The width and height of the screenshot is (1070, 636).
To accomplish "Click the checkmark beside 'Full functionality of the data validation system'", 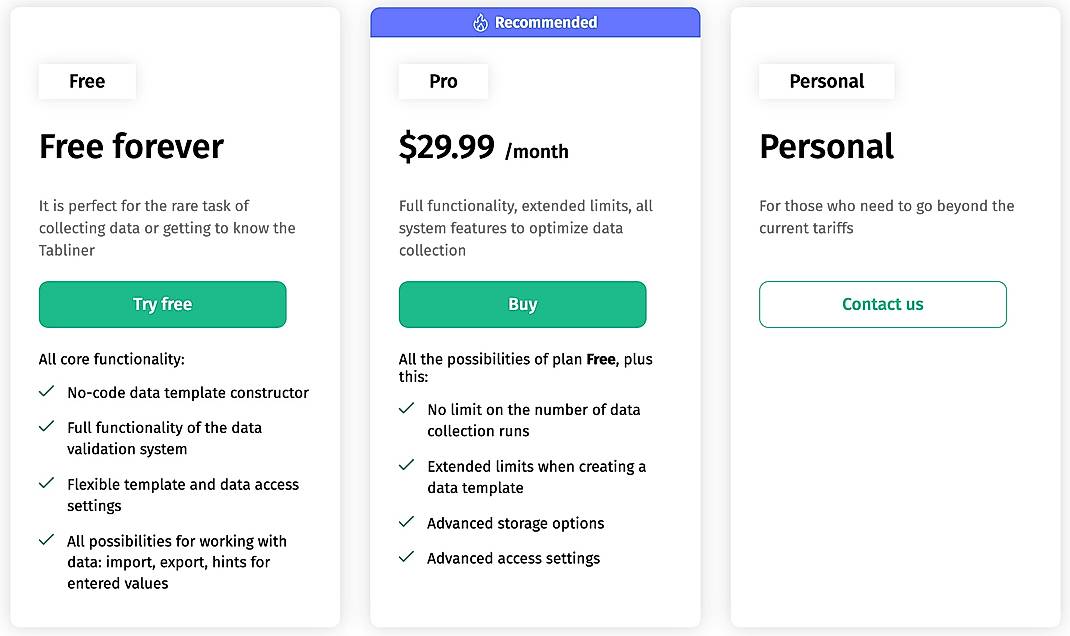I will tap(46, 426).
